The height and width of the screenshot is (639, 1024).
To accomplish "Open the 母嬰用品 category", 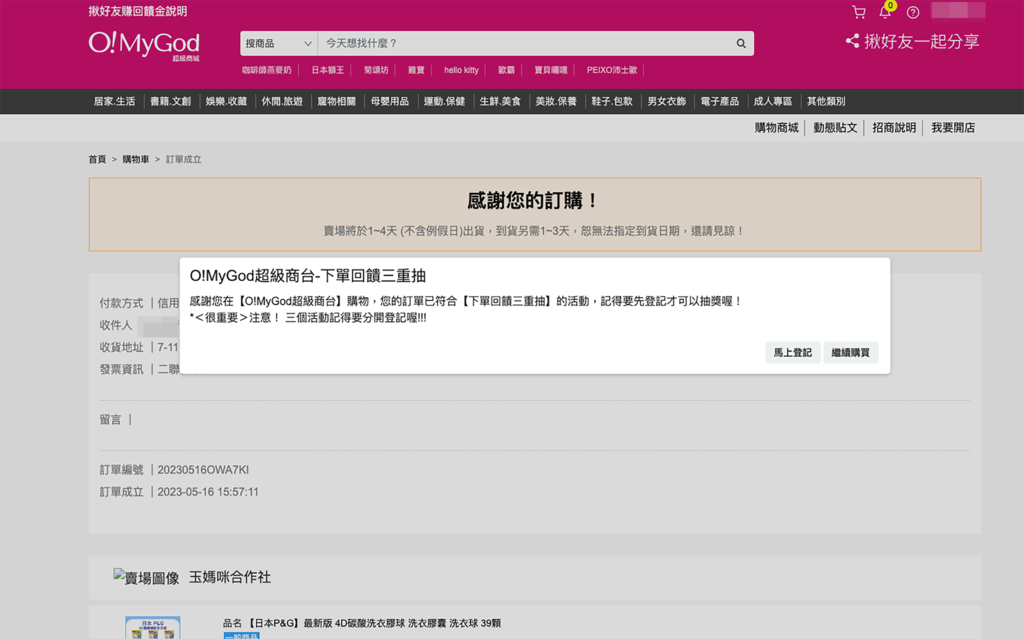I will click(x=389, y=101).
